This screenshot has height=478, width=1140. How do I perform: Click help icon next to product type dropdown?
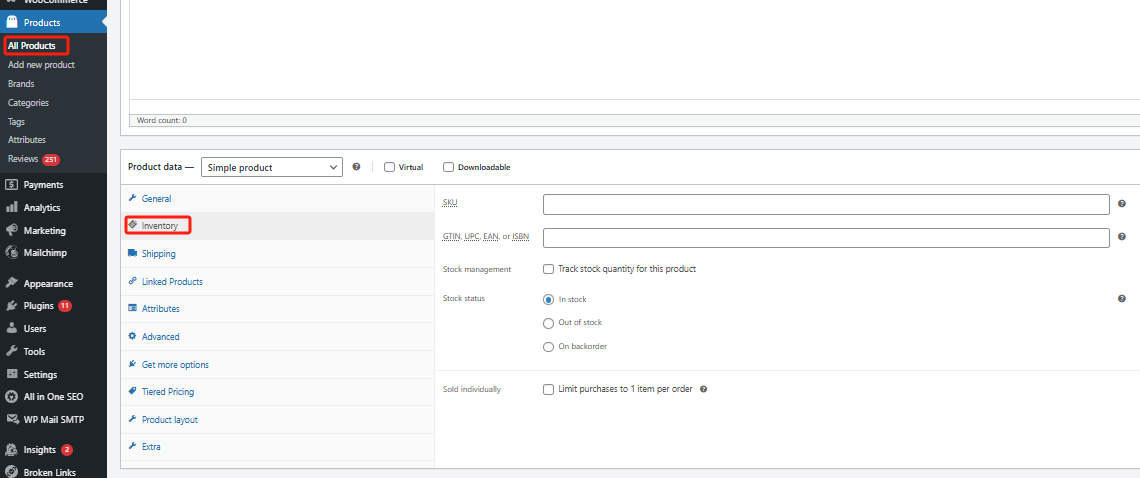[x=356, y=167]
